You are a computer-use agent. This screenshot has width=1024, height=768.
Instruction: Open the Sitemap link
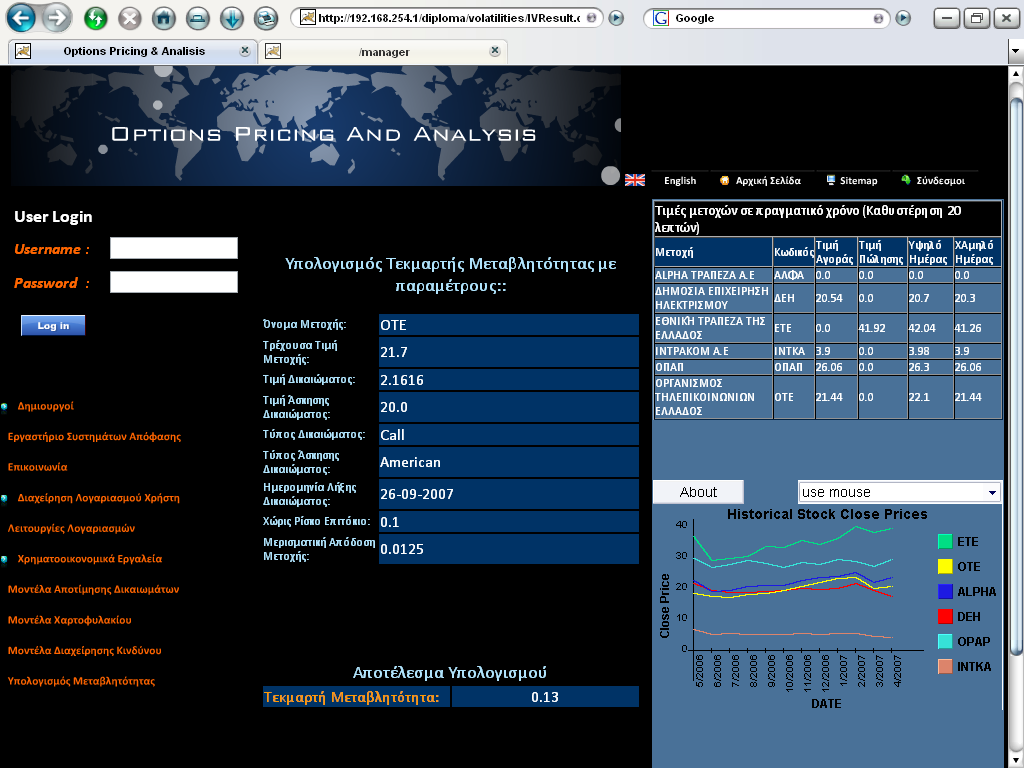click(x=858, y=181)
